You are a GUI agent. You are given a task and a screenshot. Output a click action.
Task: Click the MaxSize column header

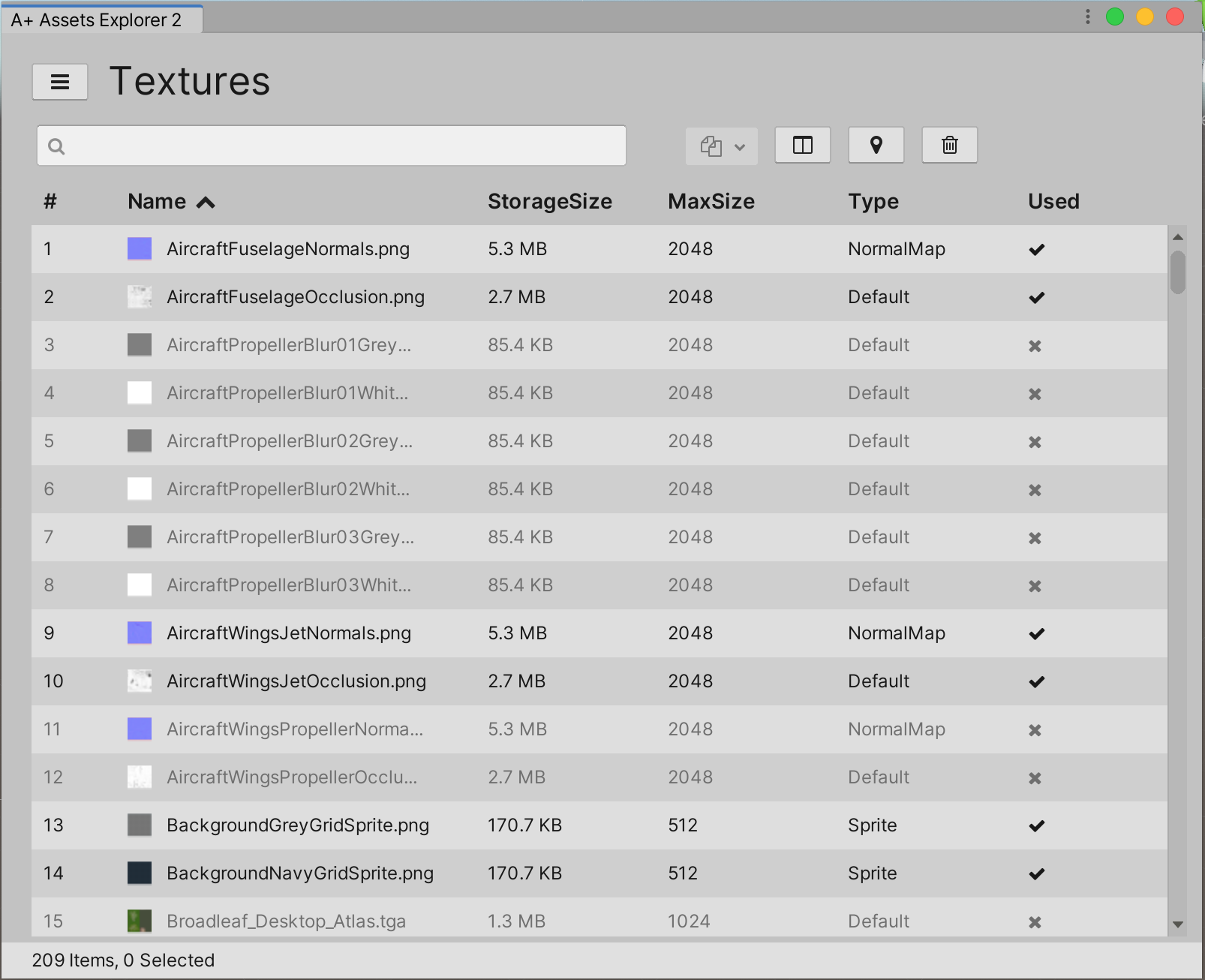coord(711,201)
